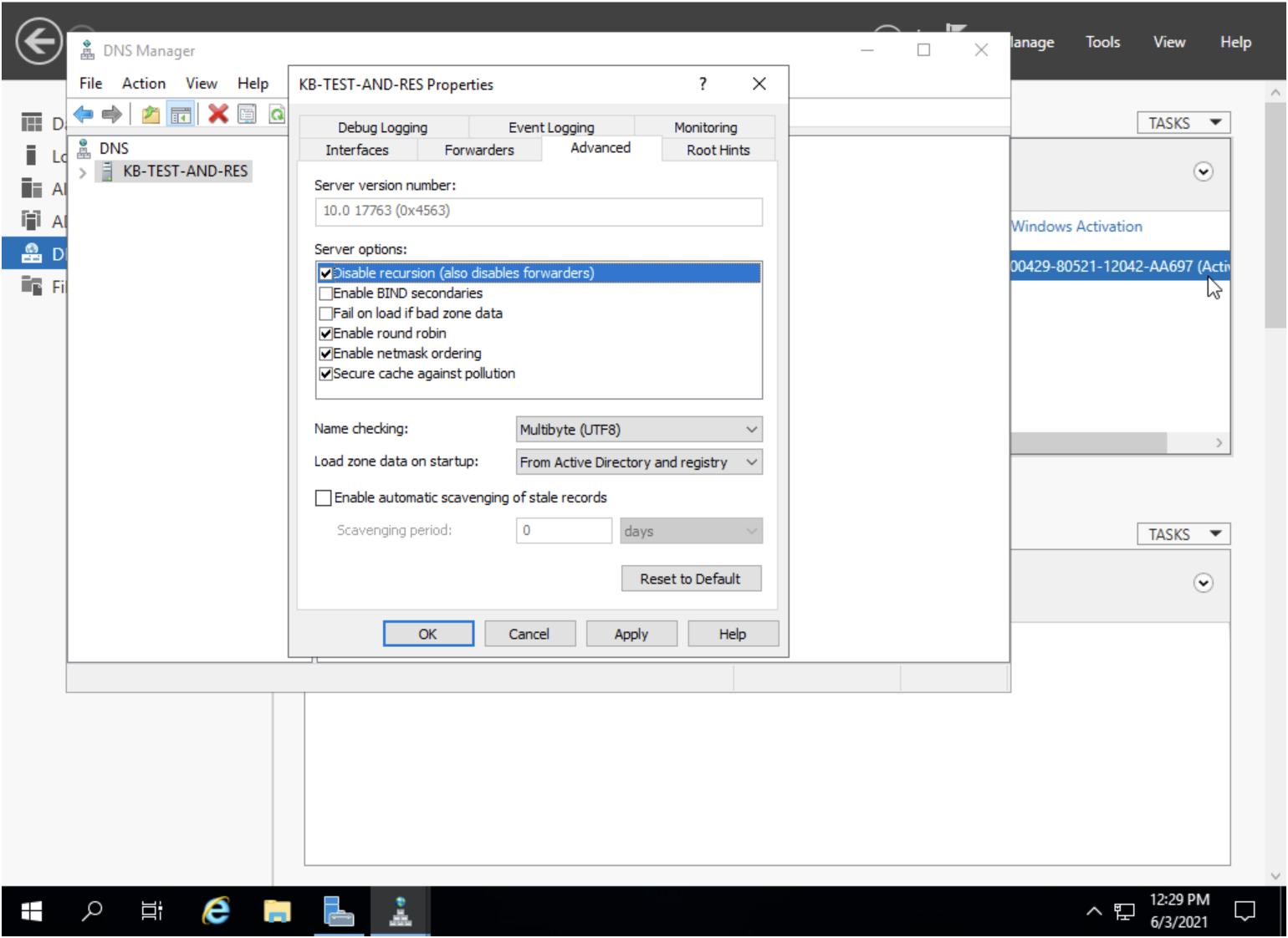Switch to the Monitoring tab
Viewport: 1288px width, 938px height.
[x=706, y=127]
